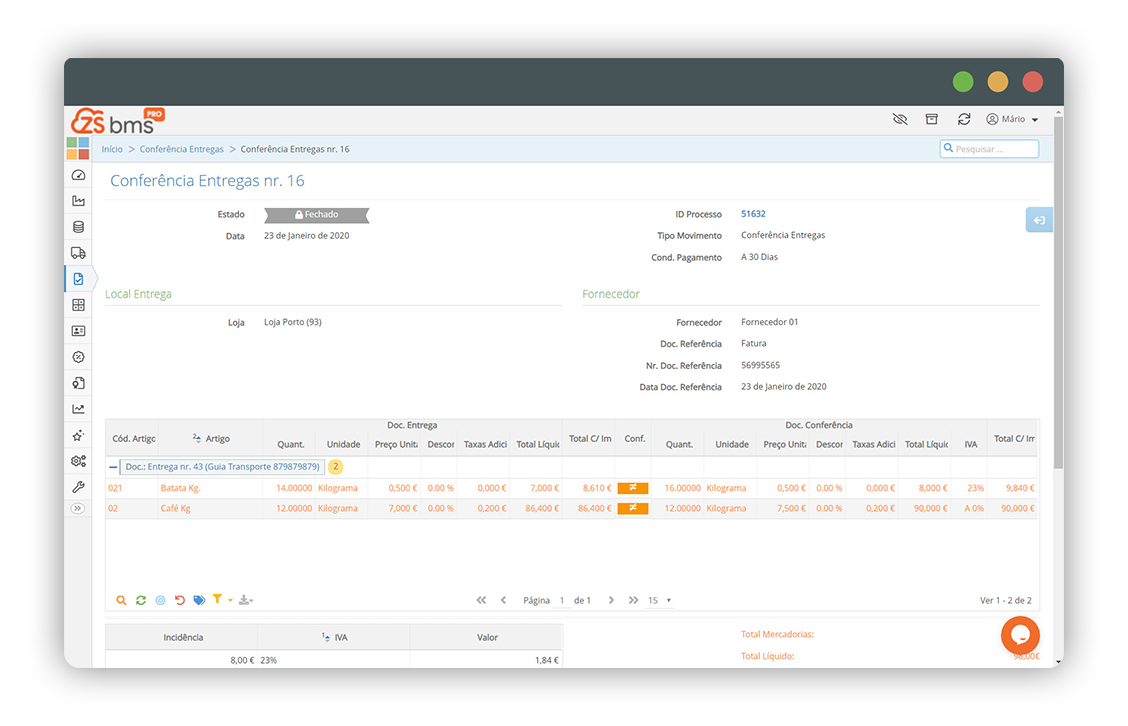Open the factory chart icon in sidebar
Image resolution: width=1128 pixels, height=726 pixels.
78,201
